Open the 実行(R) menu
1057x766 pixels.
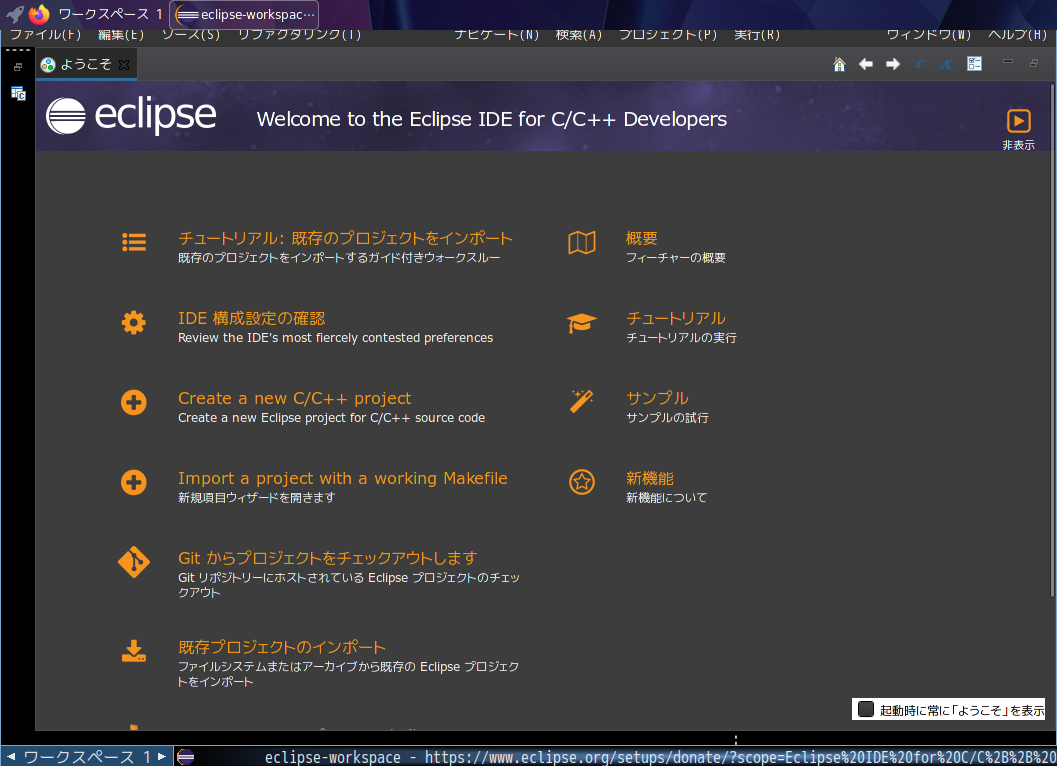757,34
